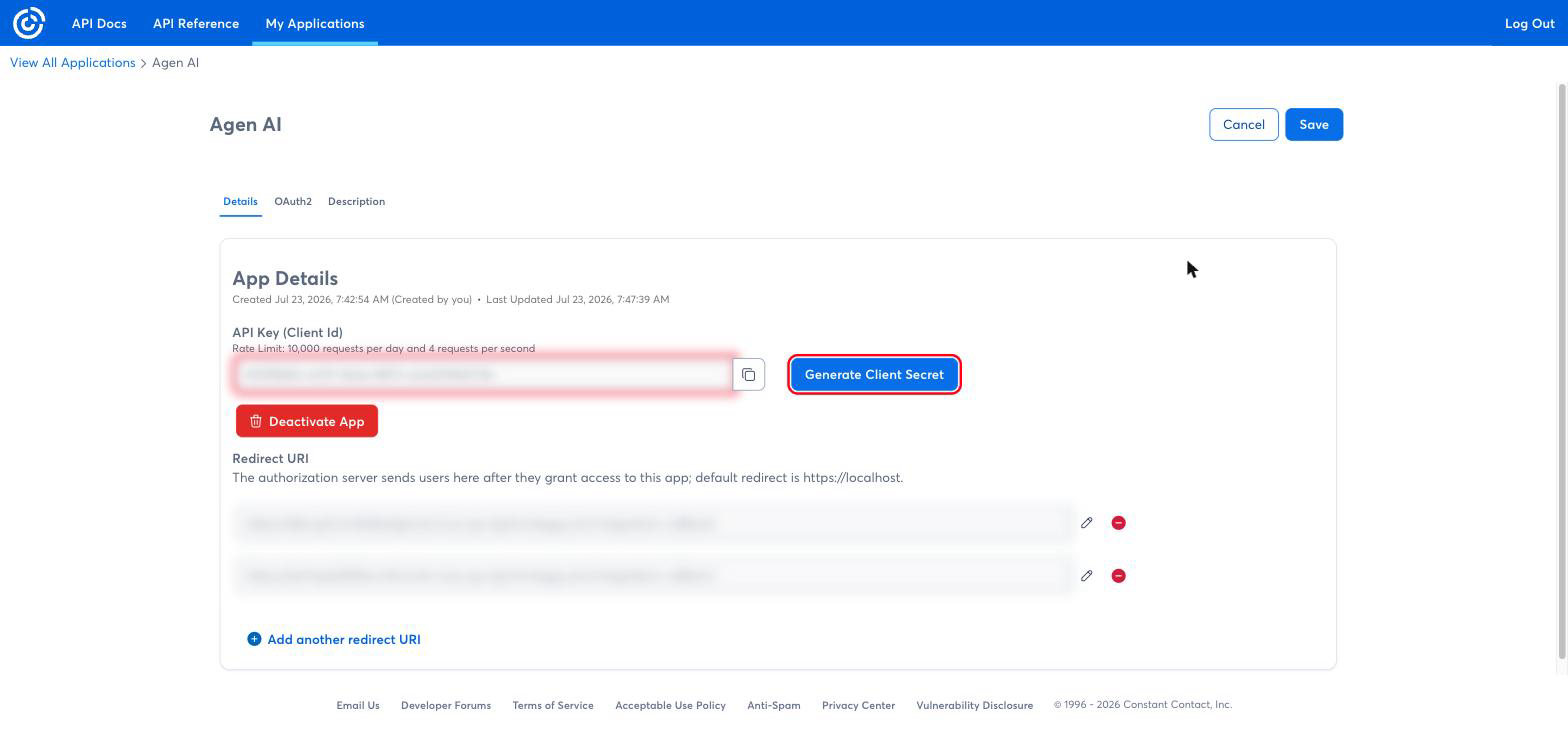Click View All Applications breadcrumb
Image resolution: width=1568 pixels, height=741 pixels.
pyautogui.click(x=73, y=63)
